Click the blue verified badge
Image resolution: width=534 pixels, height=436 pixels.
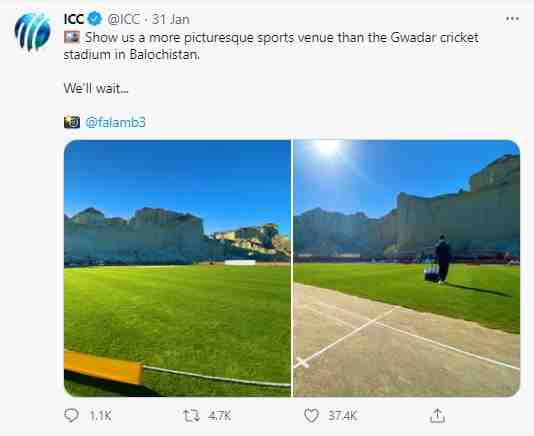[95, 19]
